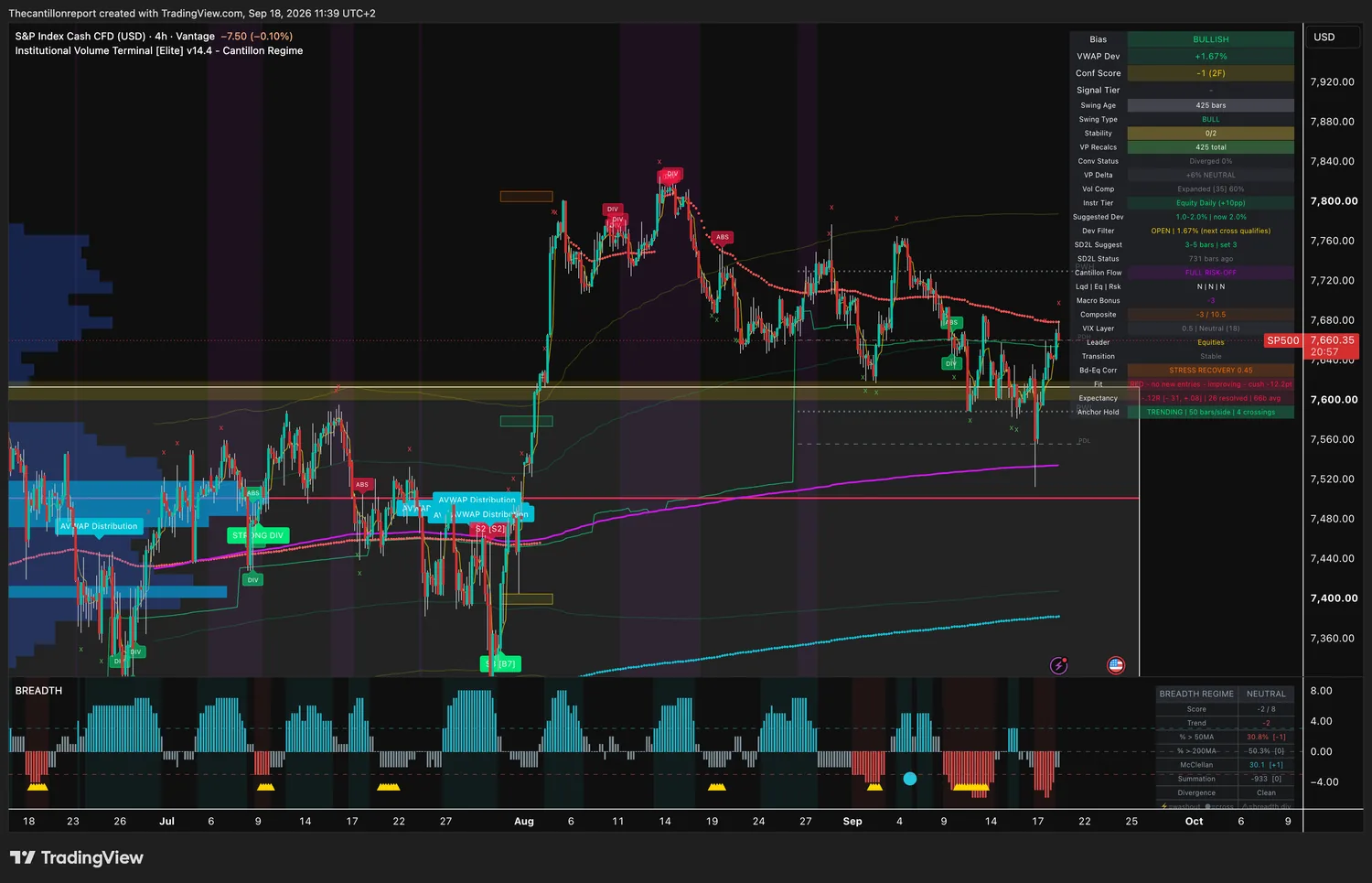Click the FULL RISK-OFF Cantillon Flow cell
The width and height of the screenshot is (1372, 883).
(1210, 273)
